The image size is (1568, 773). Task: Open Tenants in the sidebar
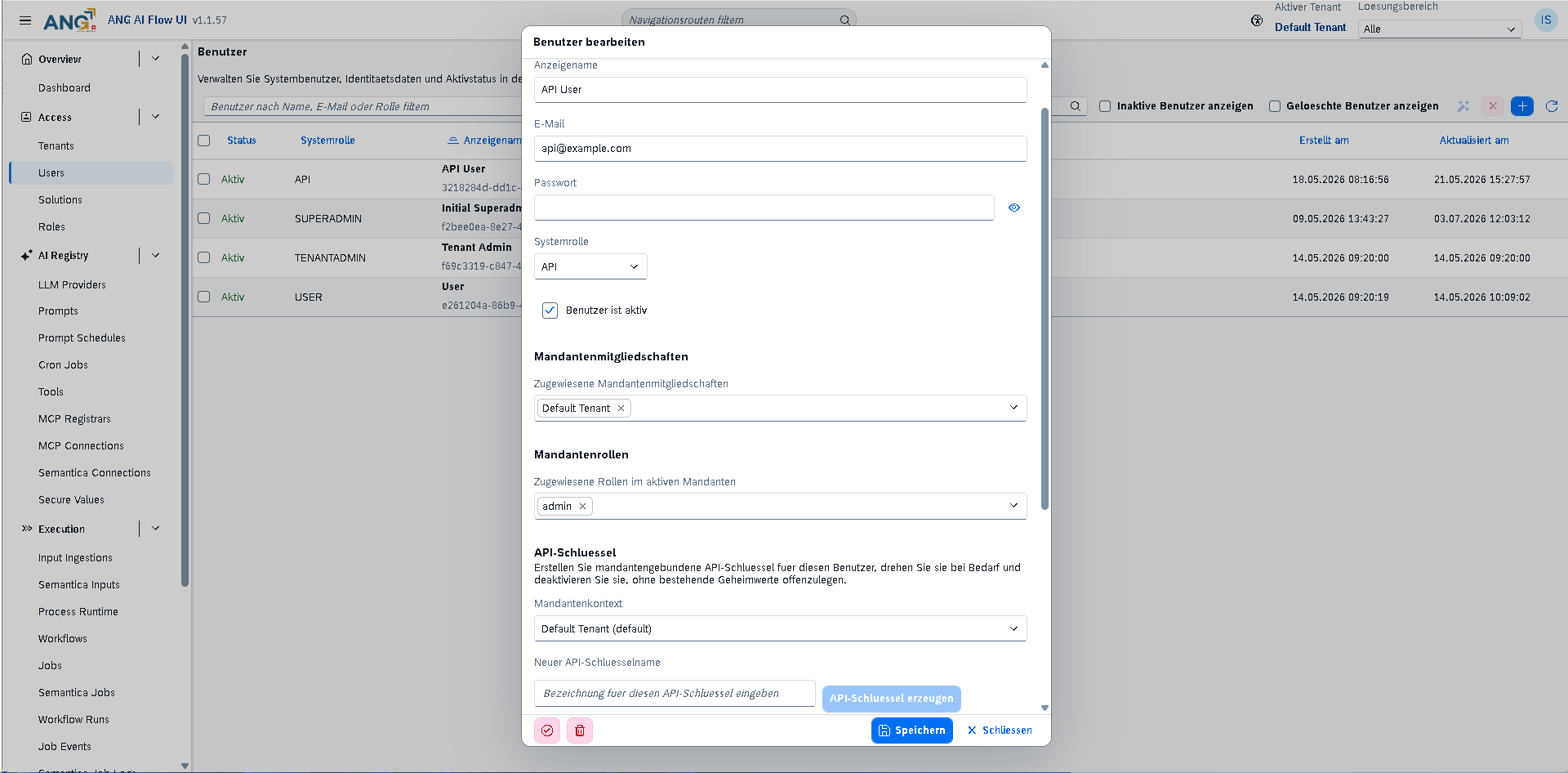(x=56, y=146)
